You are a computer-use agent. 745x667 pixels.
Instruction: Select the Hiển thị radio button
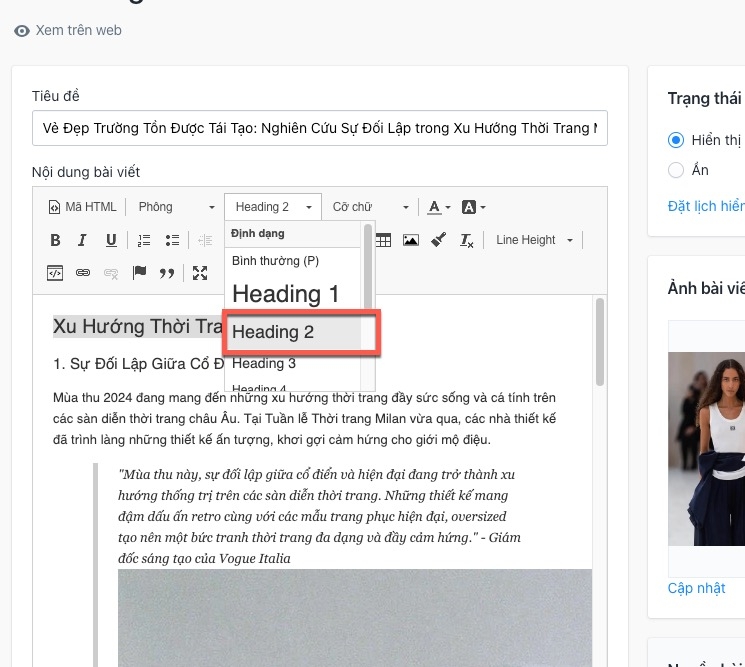point(676,140)
